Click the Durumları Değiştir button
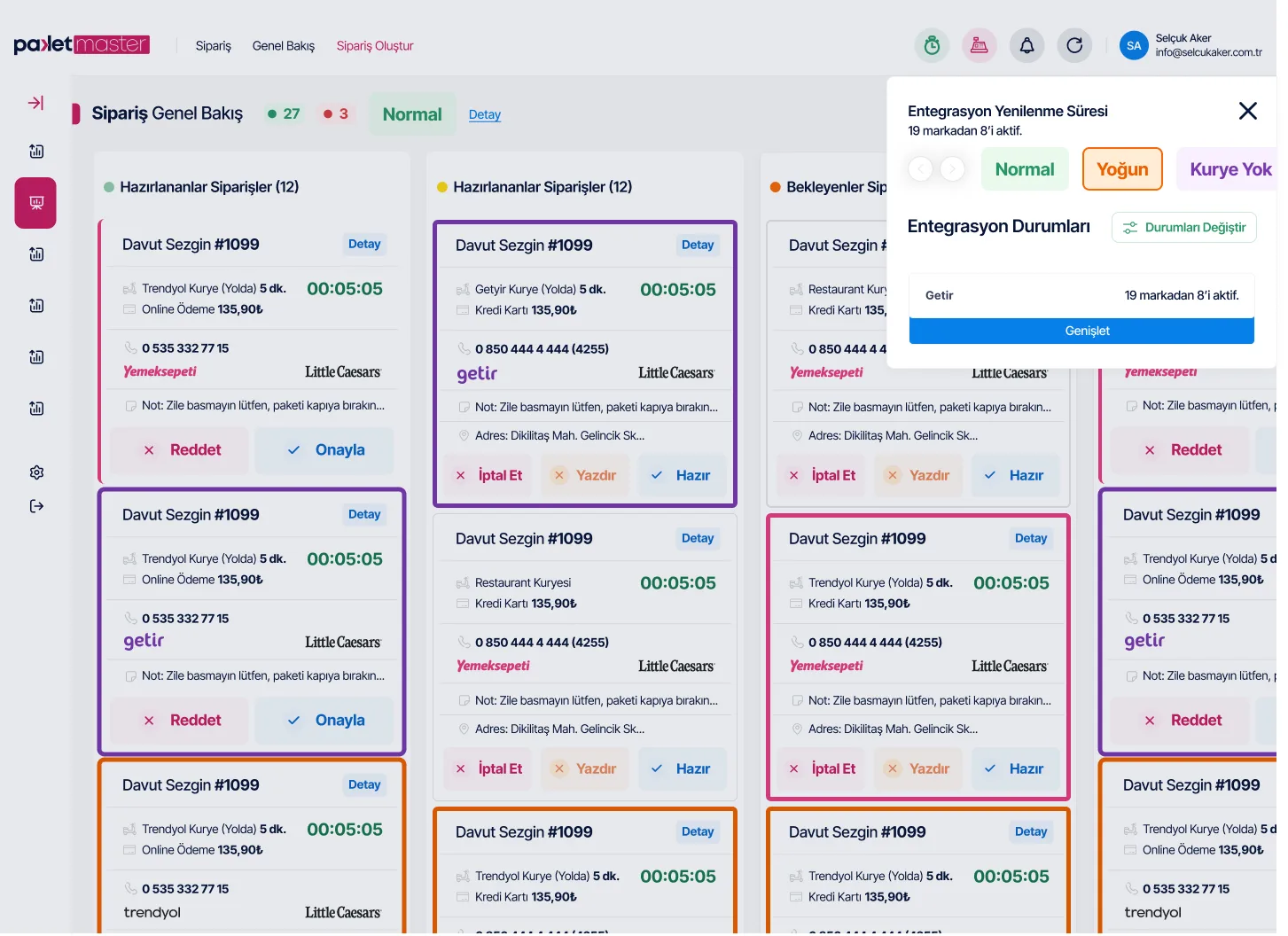 pyautogui.click(x=1184, y=228)
